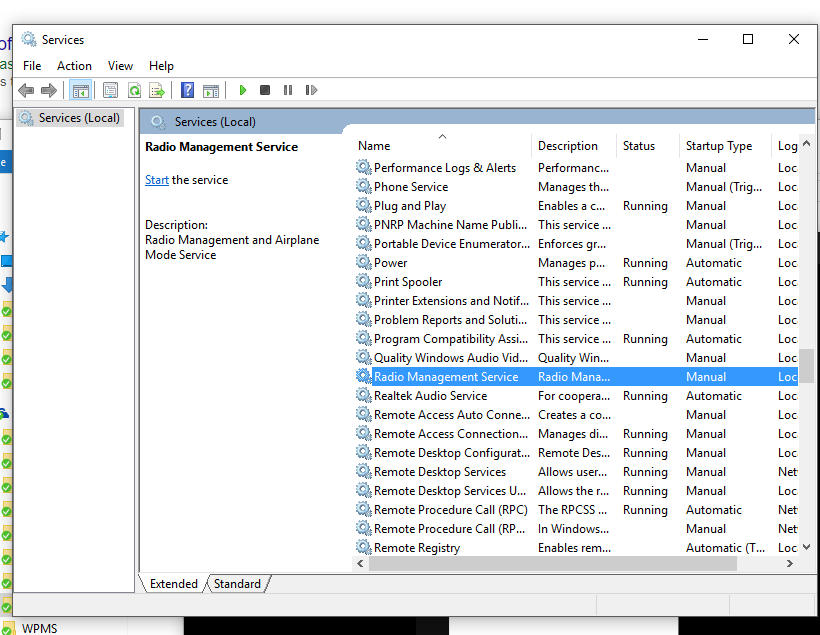Click the Back arrow toolbar icon
Viewport: 820px width, 635px height.
pos(26,90)
